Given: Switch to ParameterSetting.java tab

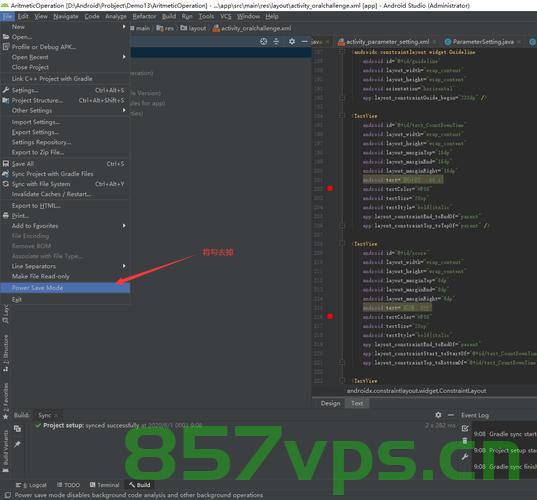Looking at the screenshot, I should pos(483,42).
